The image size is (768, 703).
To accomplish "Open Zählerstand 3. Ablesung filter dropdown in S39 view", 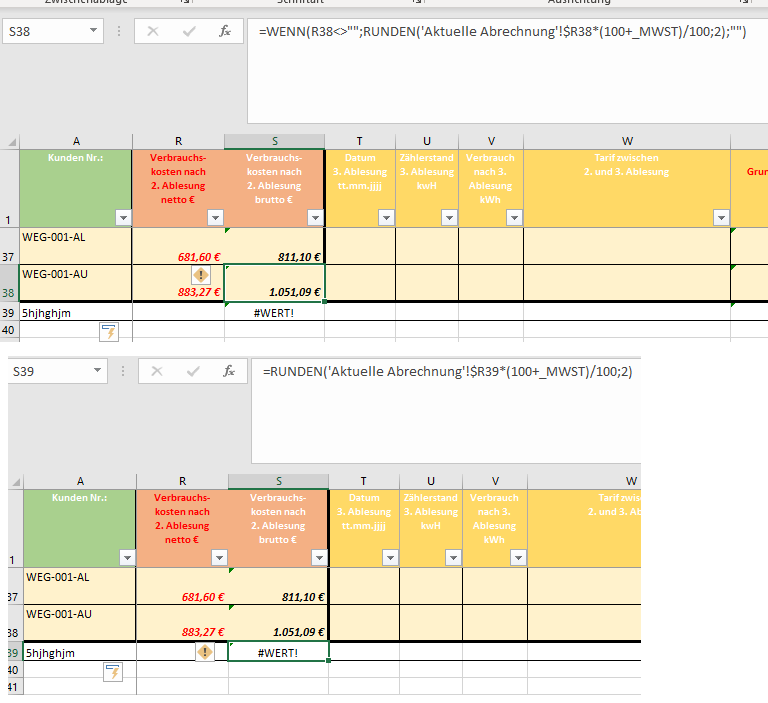I will point(453,558).
